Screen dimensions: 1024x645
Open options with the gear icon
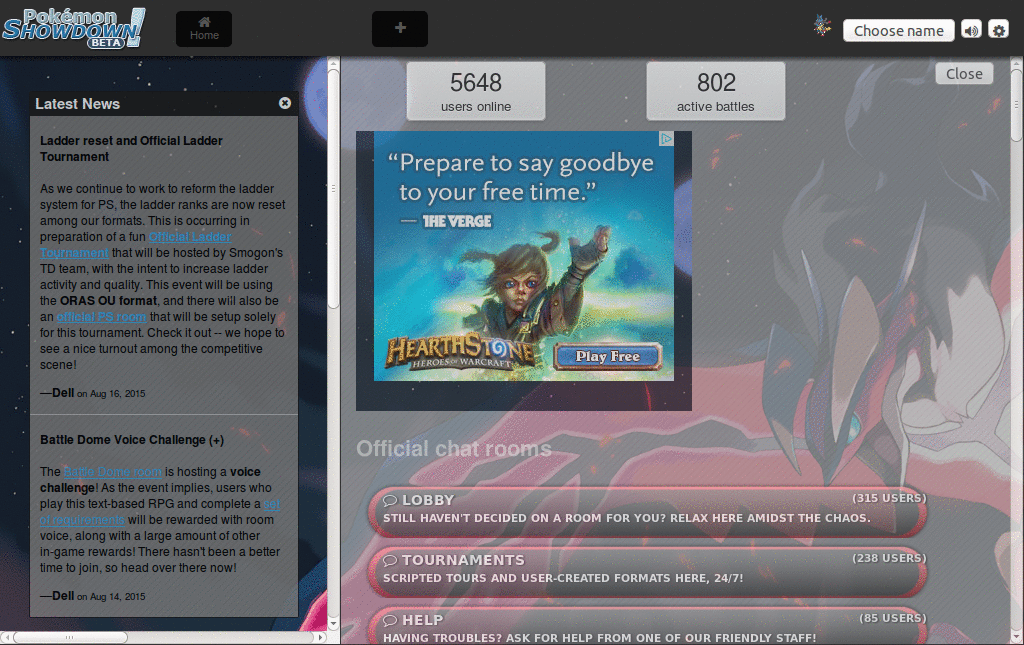999,31
